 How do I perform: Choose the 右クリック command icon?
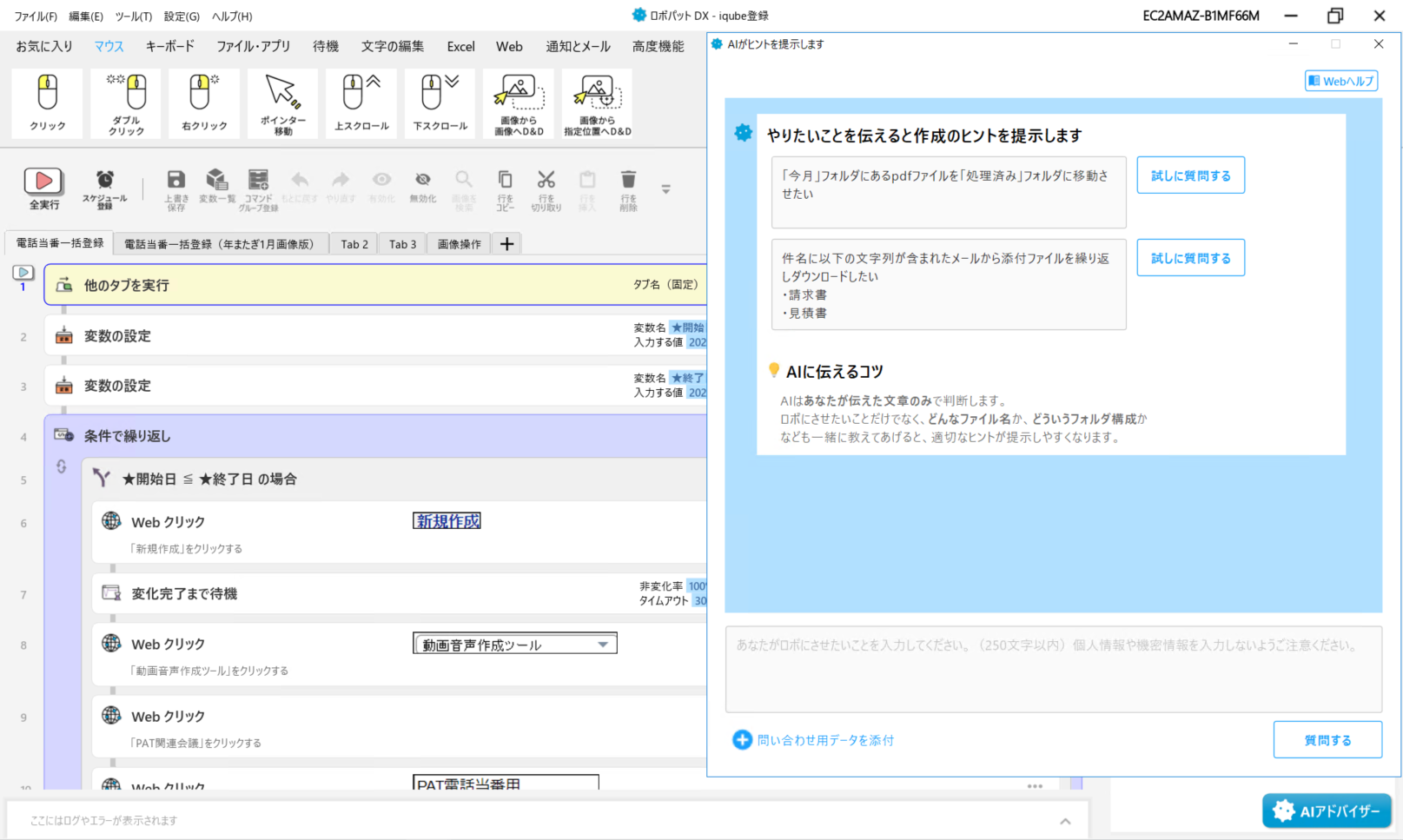click(203, 103)
